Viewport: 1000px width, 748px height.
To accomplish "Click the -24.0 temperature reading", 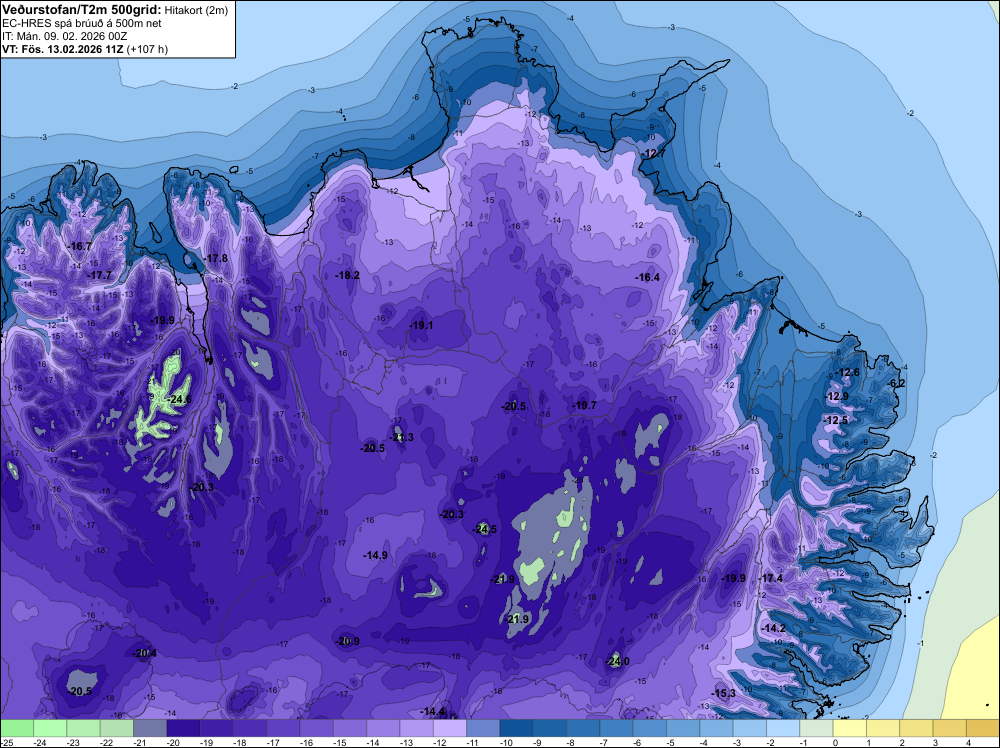I will [x=617, y=661].
